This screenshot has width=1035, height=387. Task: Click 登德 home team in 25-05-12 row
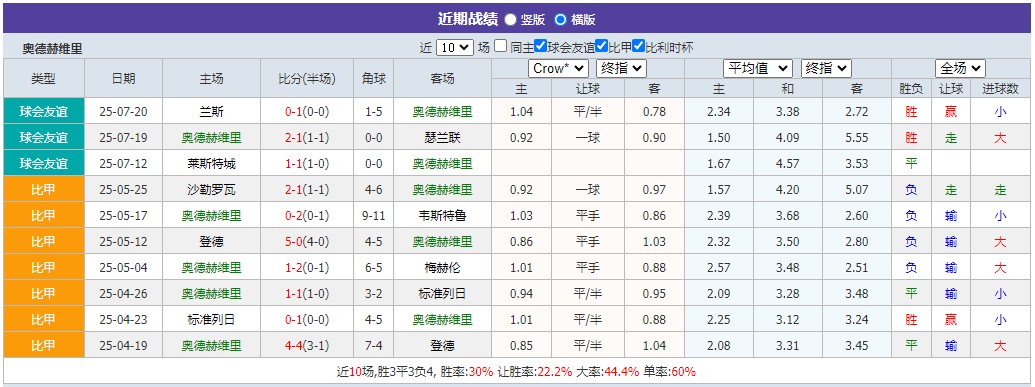[211, 242]
